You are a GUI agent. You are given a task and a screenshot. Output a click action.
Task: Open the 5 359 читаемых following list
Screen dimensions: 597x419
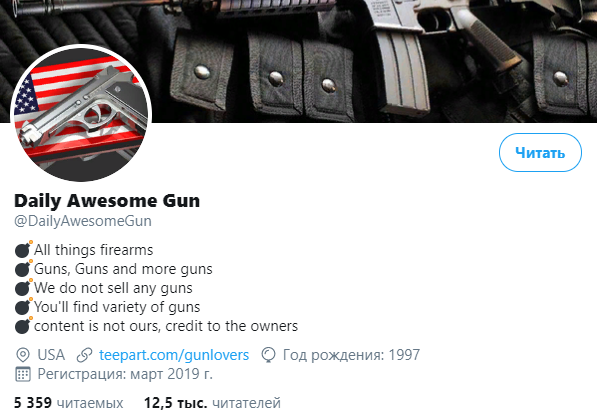pyautogui.click(x=69, y=403)
